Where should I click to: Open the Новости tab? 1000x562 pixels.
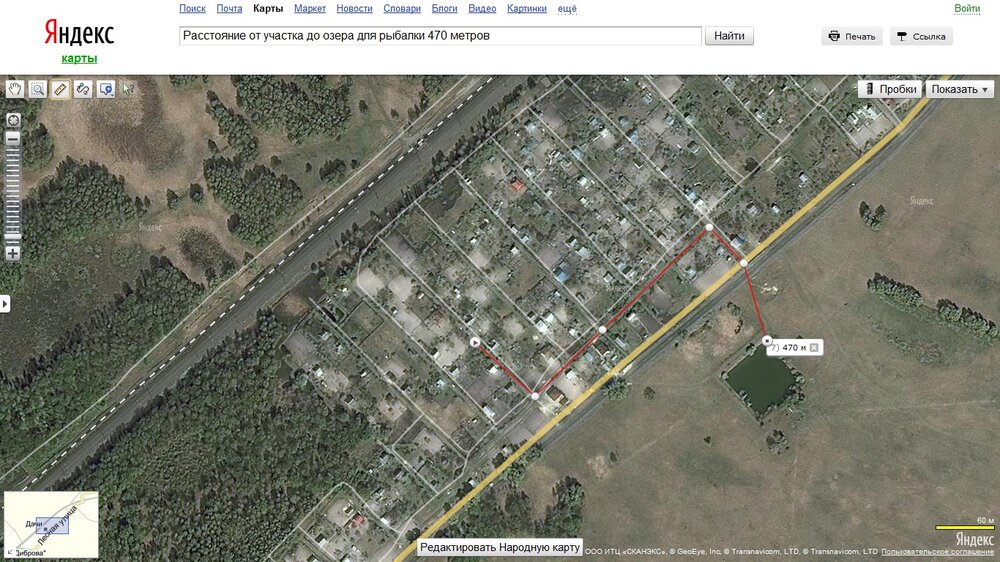tap(355, 8)
